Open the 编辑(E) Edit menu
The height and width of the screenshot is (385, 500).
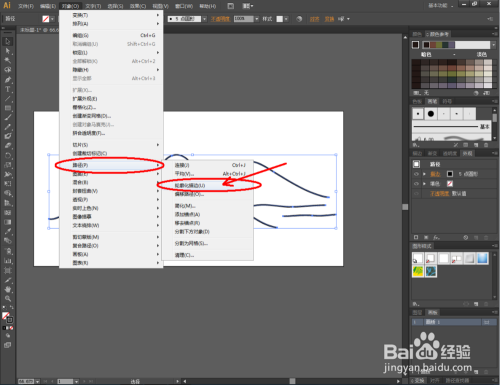[48, 6]
